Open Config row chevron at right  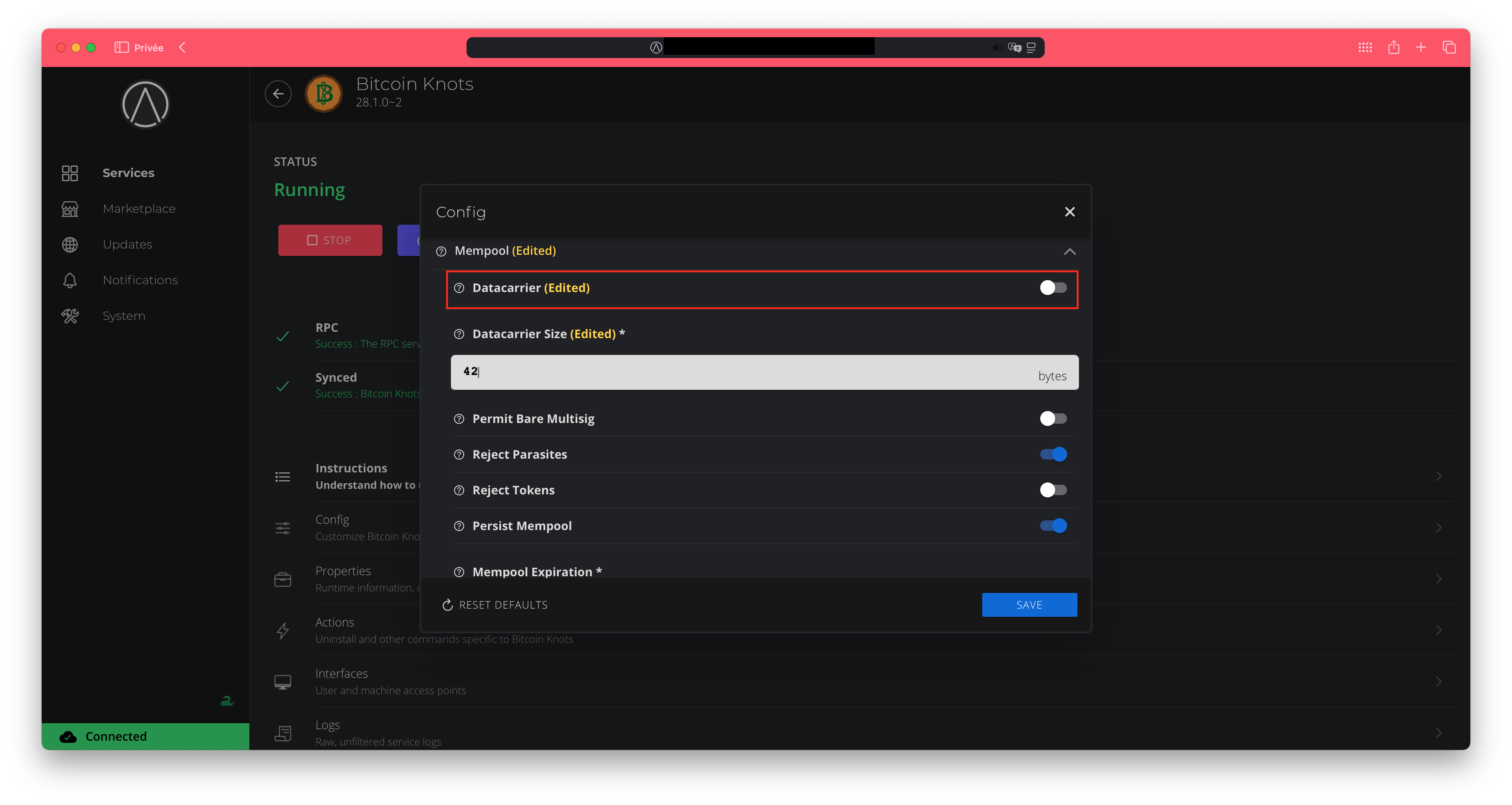coord(1439,527)
